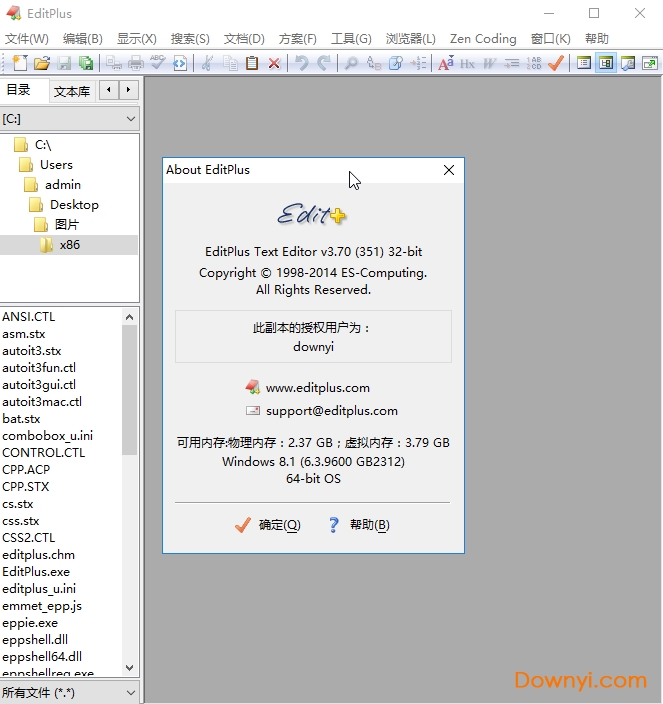Click the 确定(Q) button in About dialog
Image resolution: width=663 pixels, height=704 pixels.
click(x=268, y=524)
